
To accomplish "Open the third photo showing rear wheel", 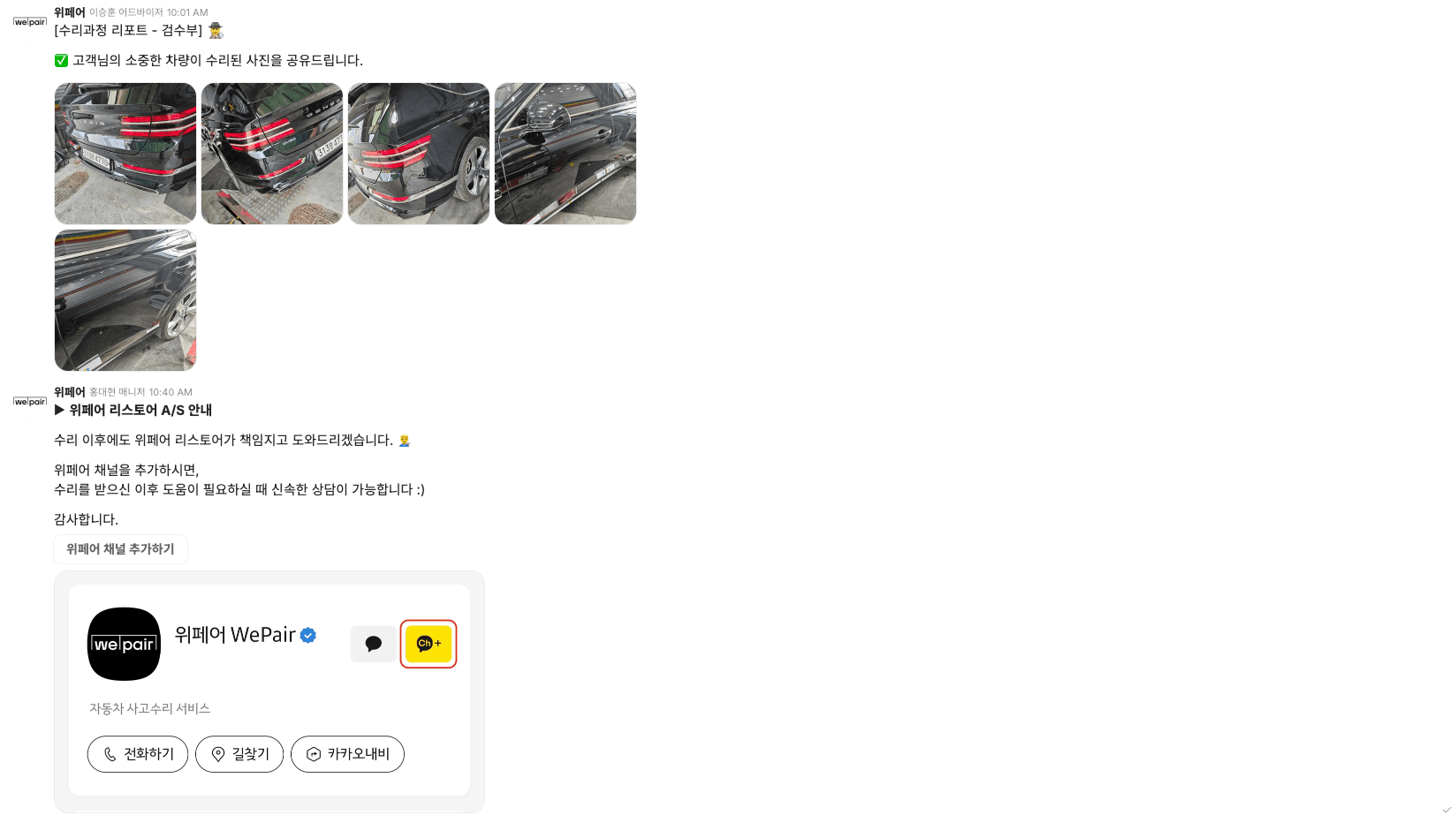I will [x=419, y=154].
